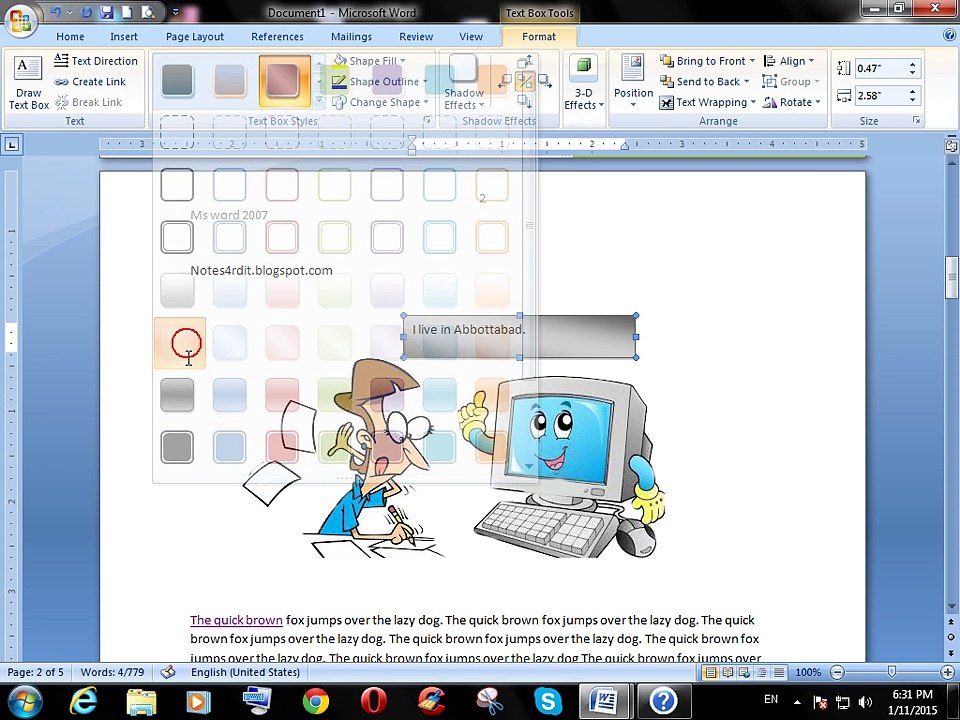This screenshot has width=960, height=720.
Task: Click Bring to Front
Action: [707, 61]
